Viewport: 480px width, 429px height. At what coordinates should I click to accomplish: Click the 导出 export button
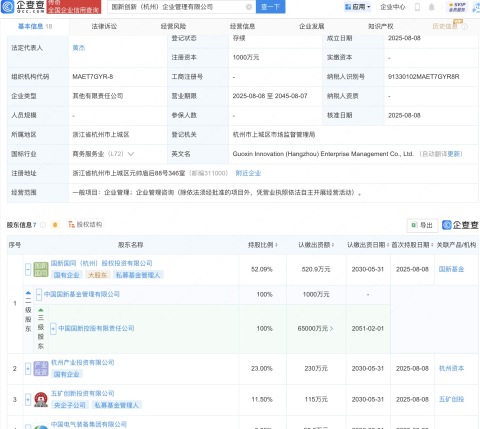pyautogui.click(x=422, y=225)
